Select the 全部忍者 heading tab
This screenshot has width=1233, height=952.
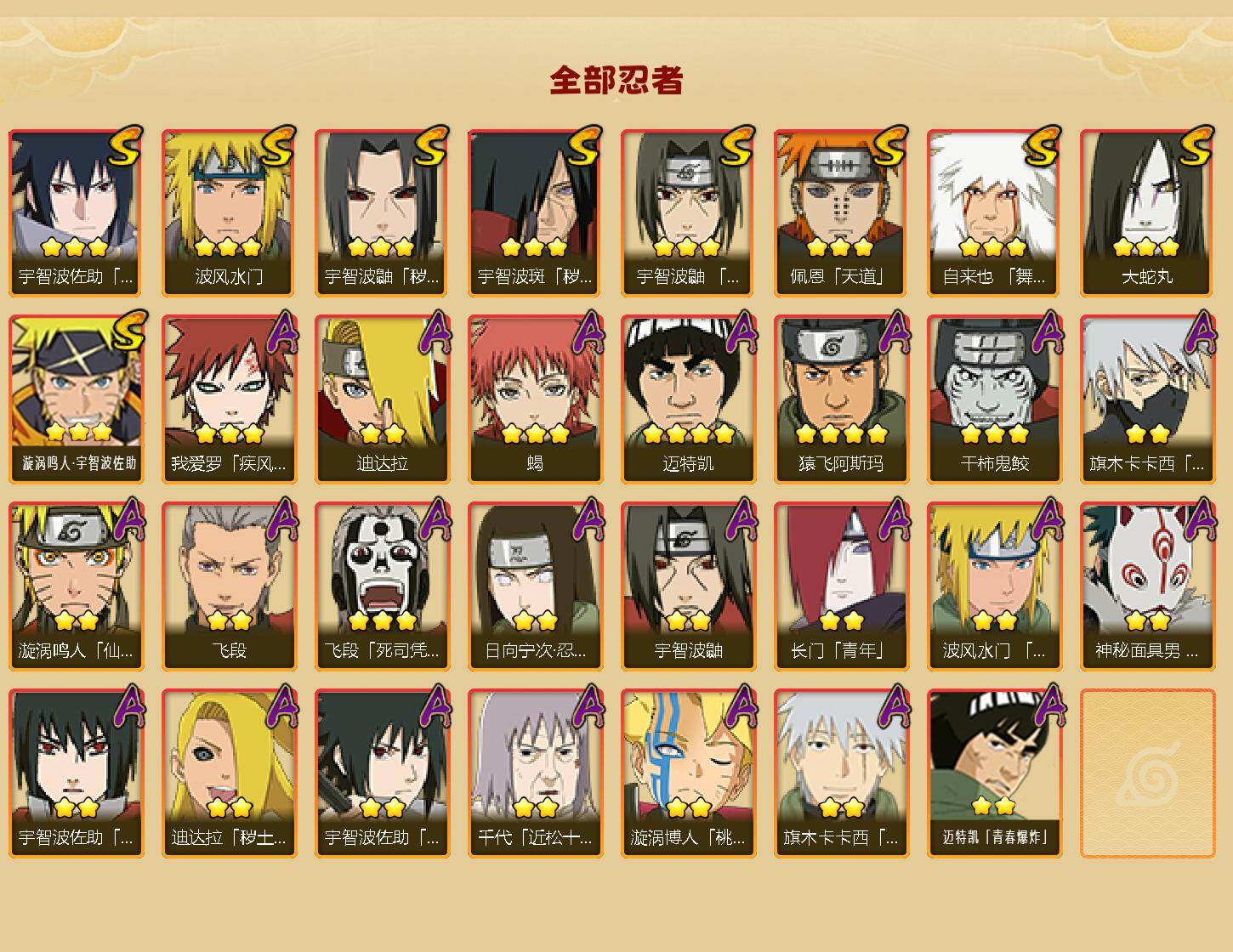(616, 81)
